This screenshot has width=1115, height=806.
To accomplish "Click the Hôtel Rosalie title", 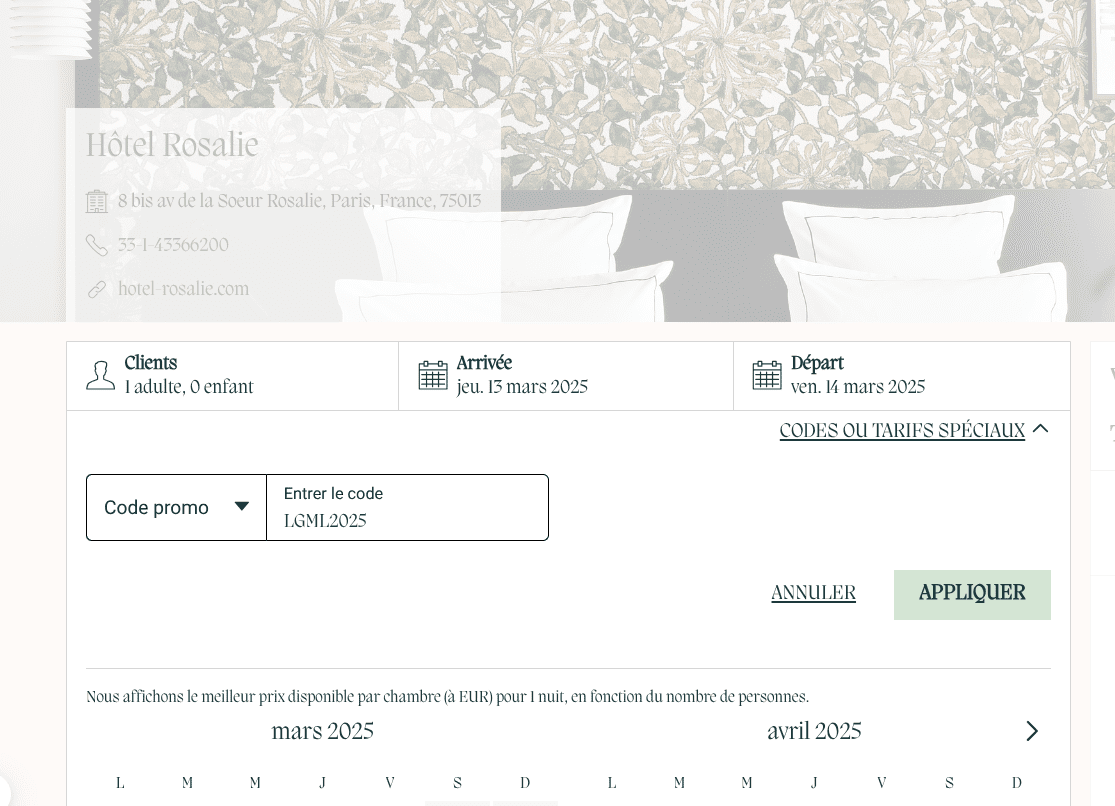I will (x=172, y=145).
